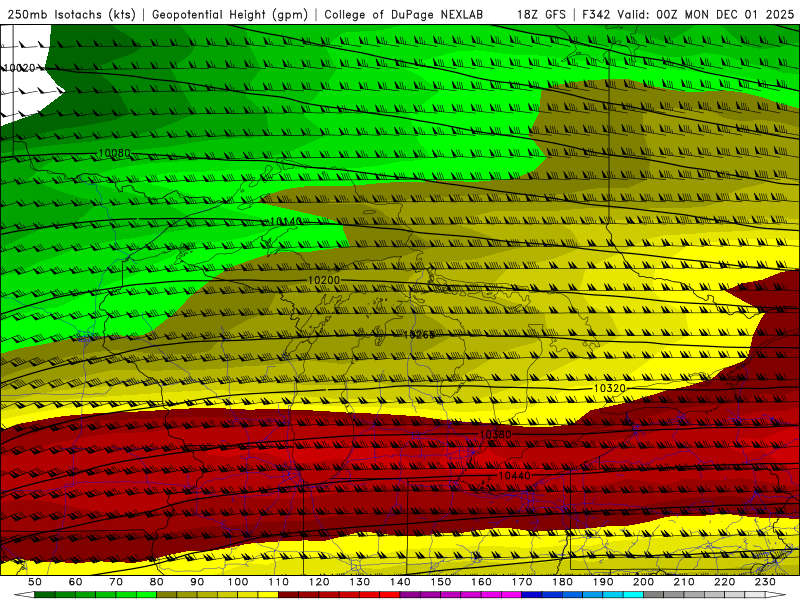The image size is (800, 600).
Task: Click the legend value 190
Action: tap(603, 582)
